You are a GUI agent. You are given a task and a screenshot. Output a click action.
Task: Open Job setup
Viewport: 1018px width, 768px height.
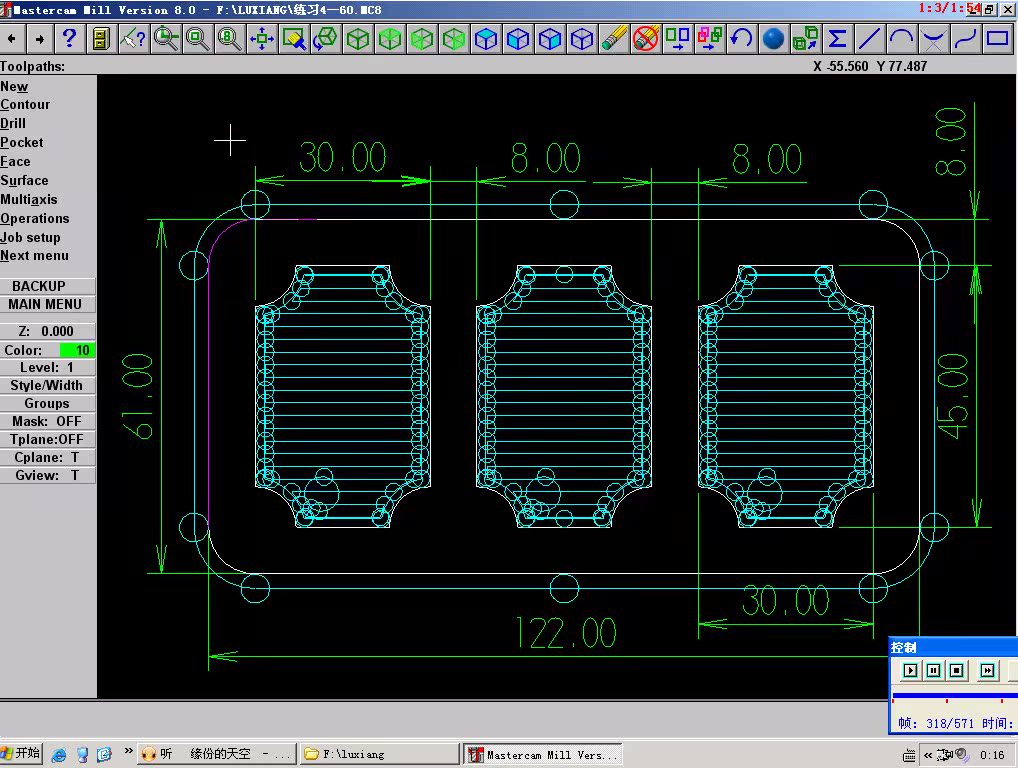31,237
